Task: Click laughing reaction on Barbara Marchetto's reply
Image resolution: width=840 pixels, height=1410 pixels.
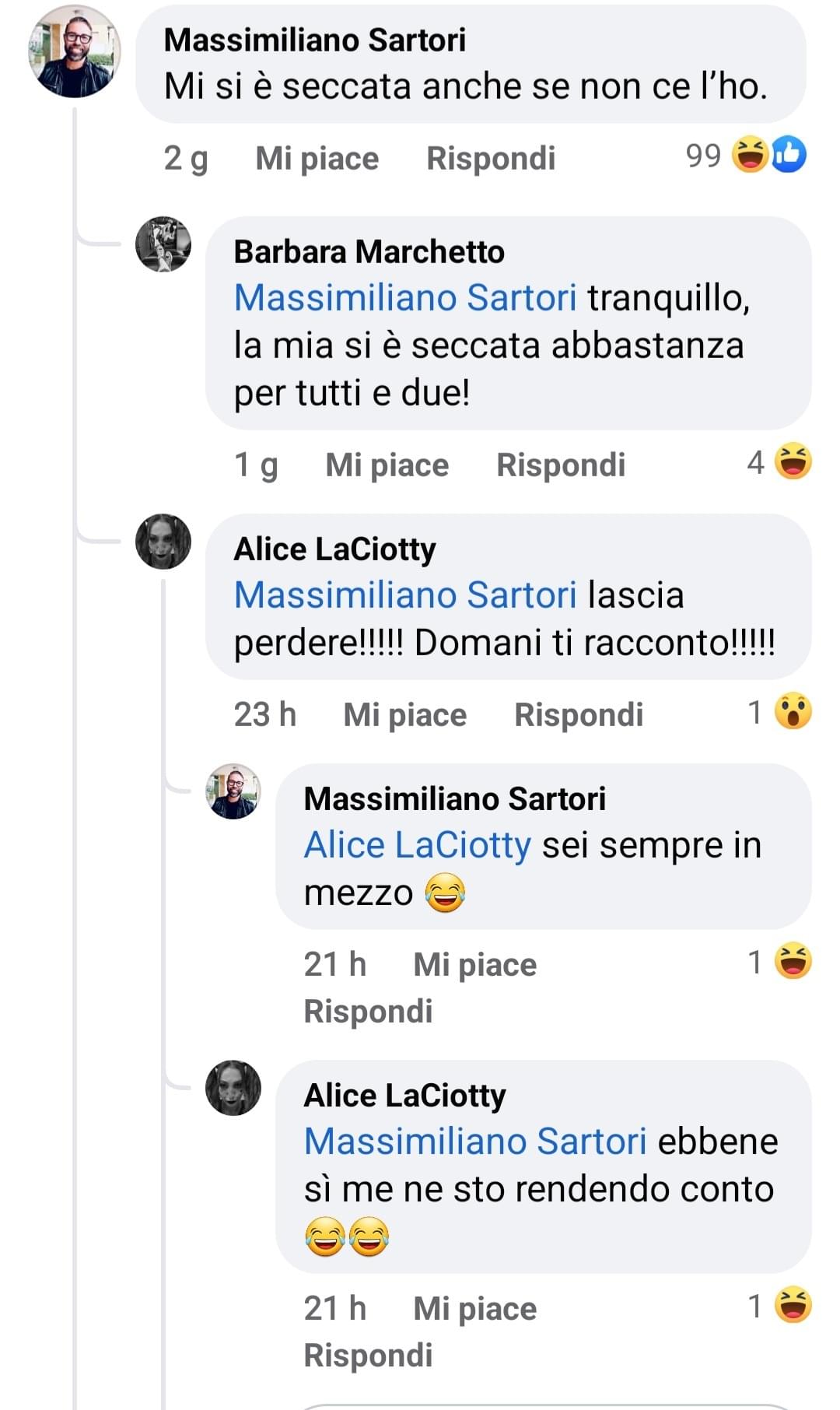Action: pos(793,461)
